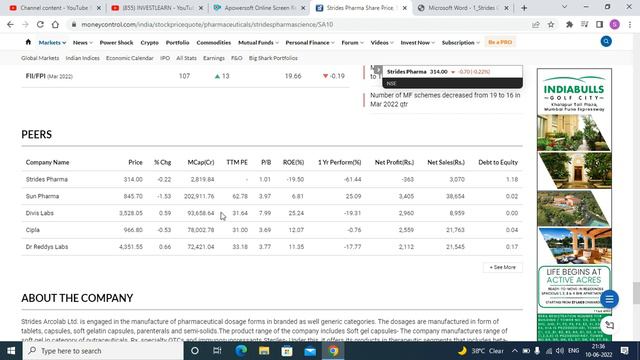Open the notification center icon
The height and width of the screenshot is (360, 640).
click(x=624, y=351)
